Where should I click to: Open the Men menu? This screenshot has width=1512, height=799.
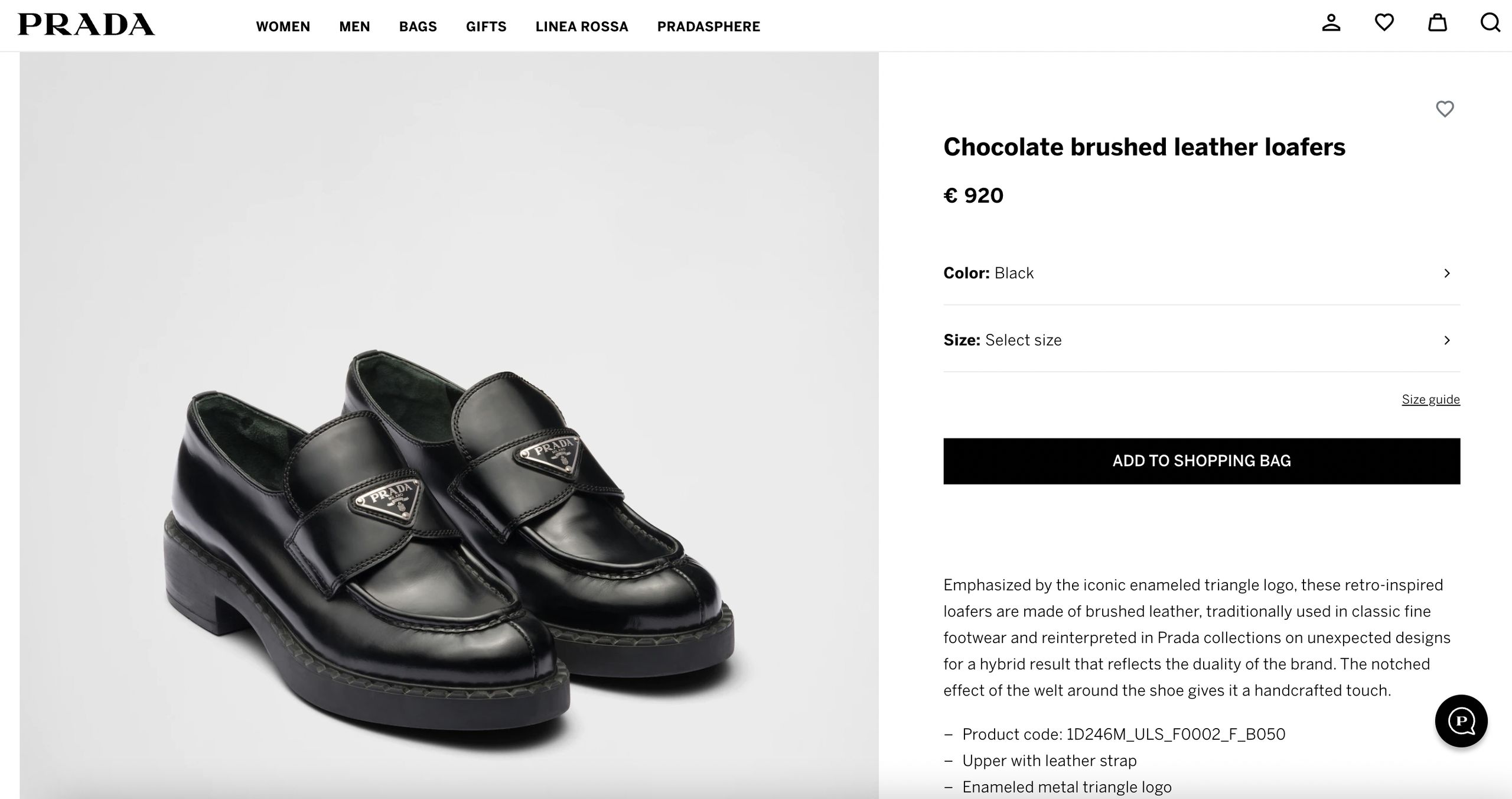point(354,27)
